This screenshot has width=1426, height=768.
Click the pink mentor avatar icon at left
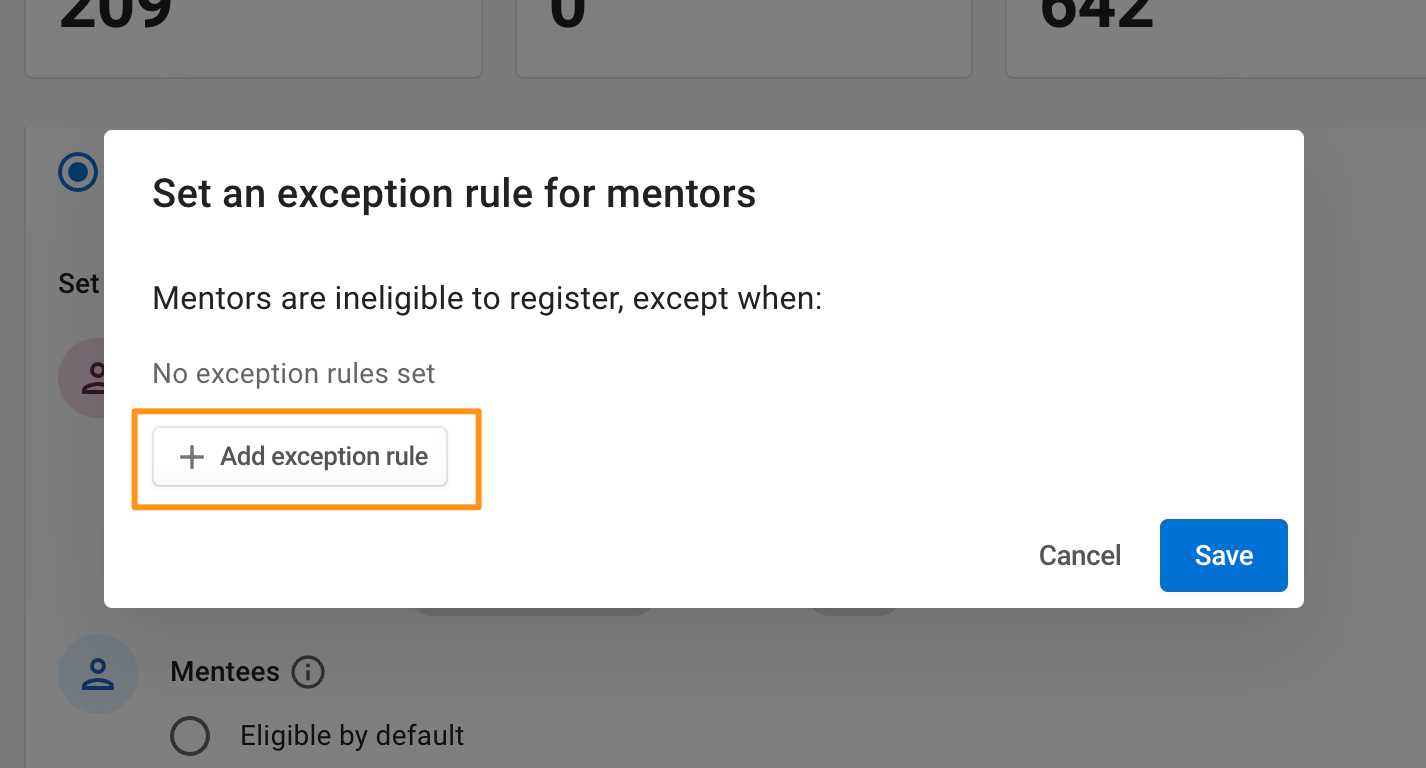coord(81,377)
